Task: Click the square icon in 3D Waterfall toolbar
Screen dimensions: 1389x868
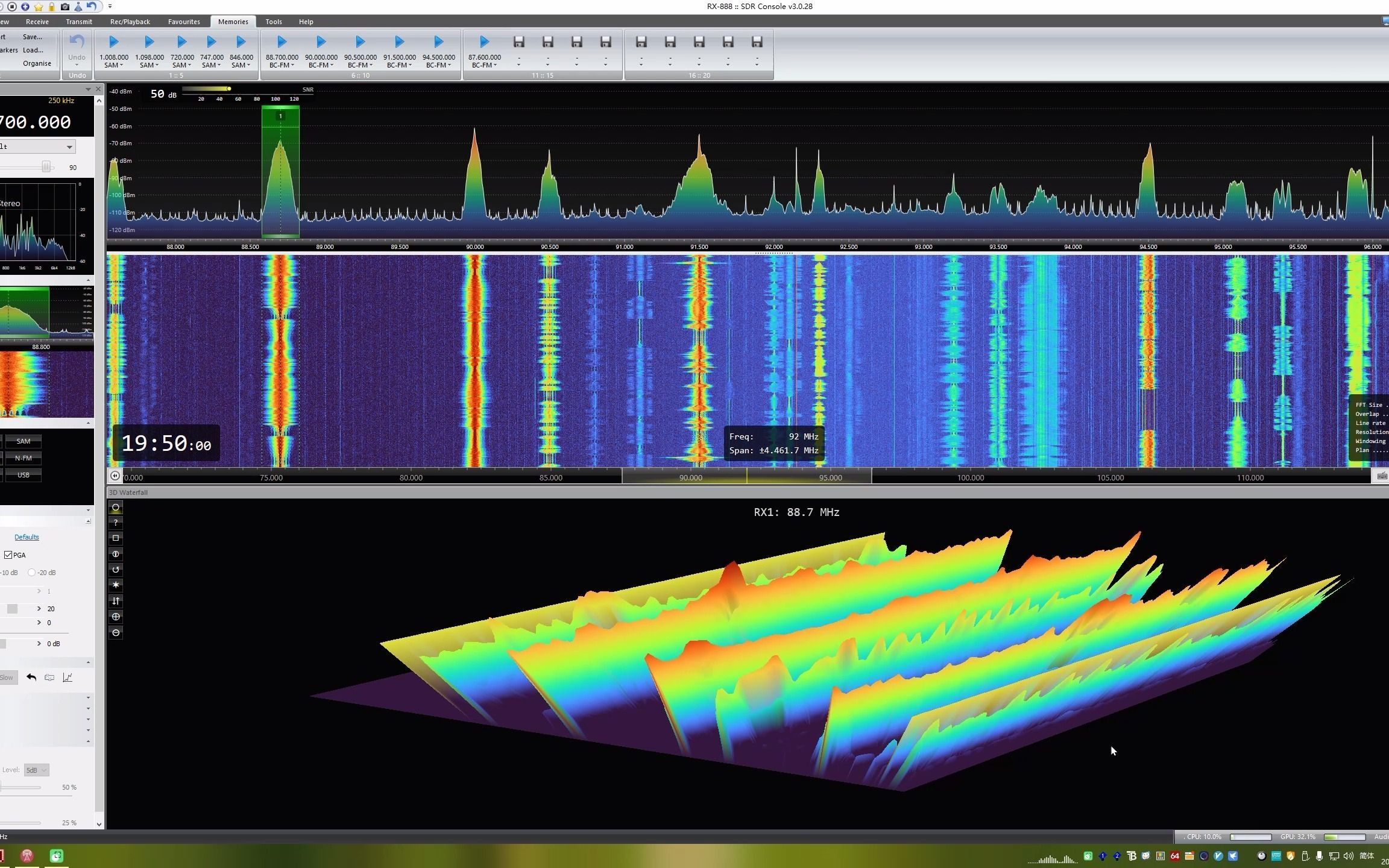Action: (116, 538)
